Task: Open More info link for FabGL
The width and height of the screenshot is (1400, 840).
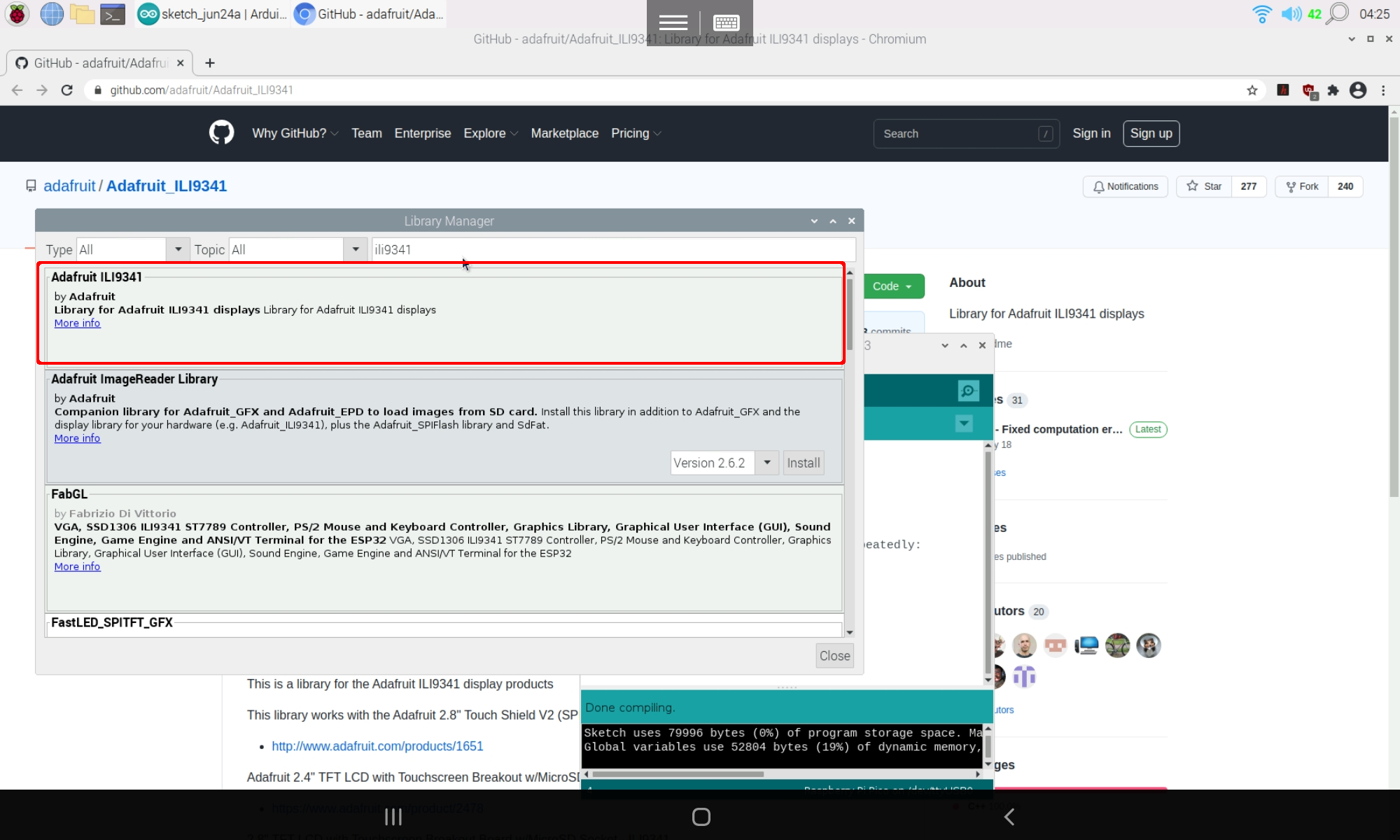Action: (77, 566)
